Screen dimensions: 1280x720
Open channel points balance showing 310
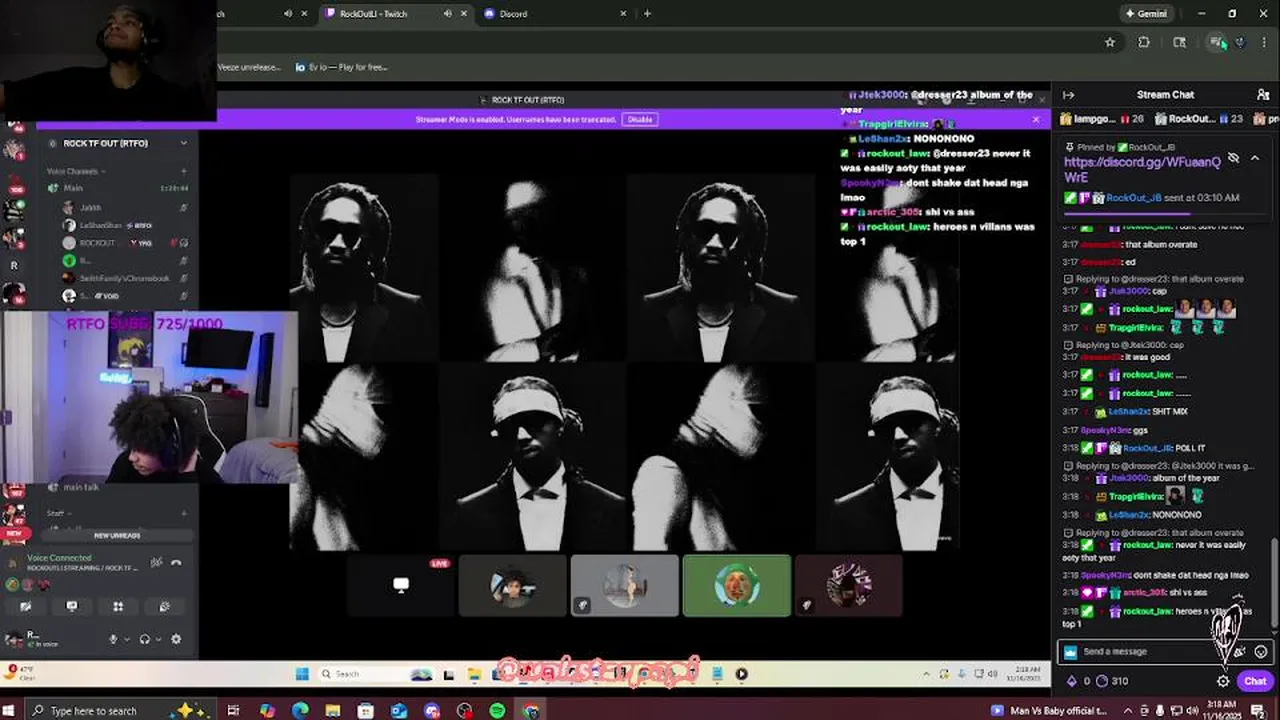pos(1112,681)
